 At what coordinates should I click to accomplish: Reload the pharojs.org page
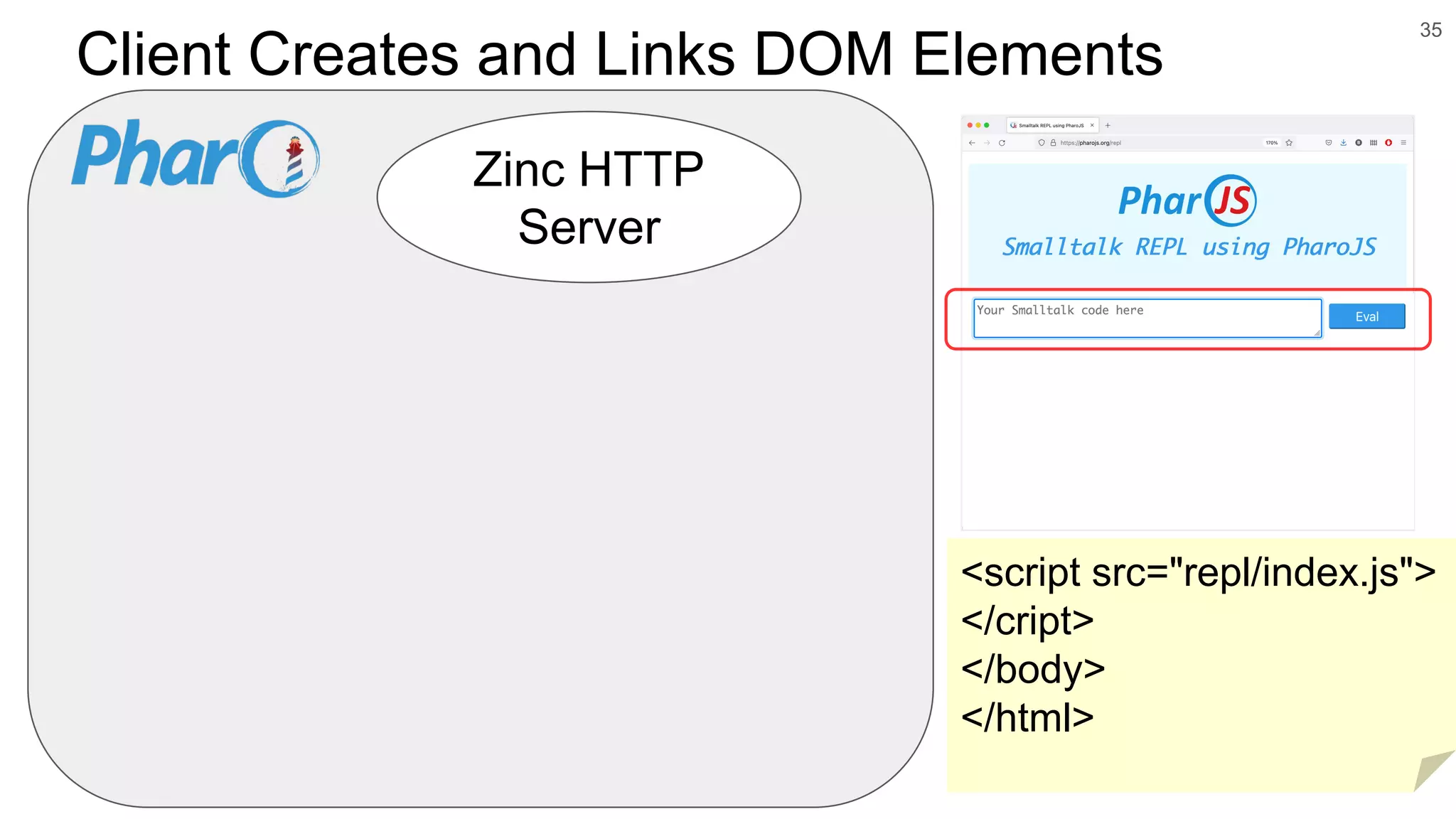click(1002, 143)
